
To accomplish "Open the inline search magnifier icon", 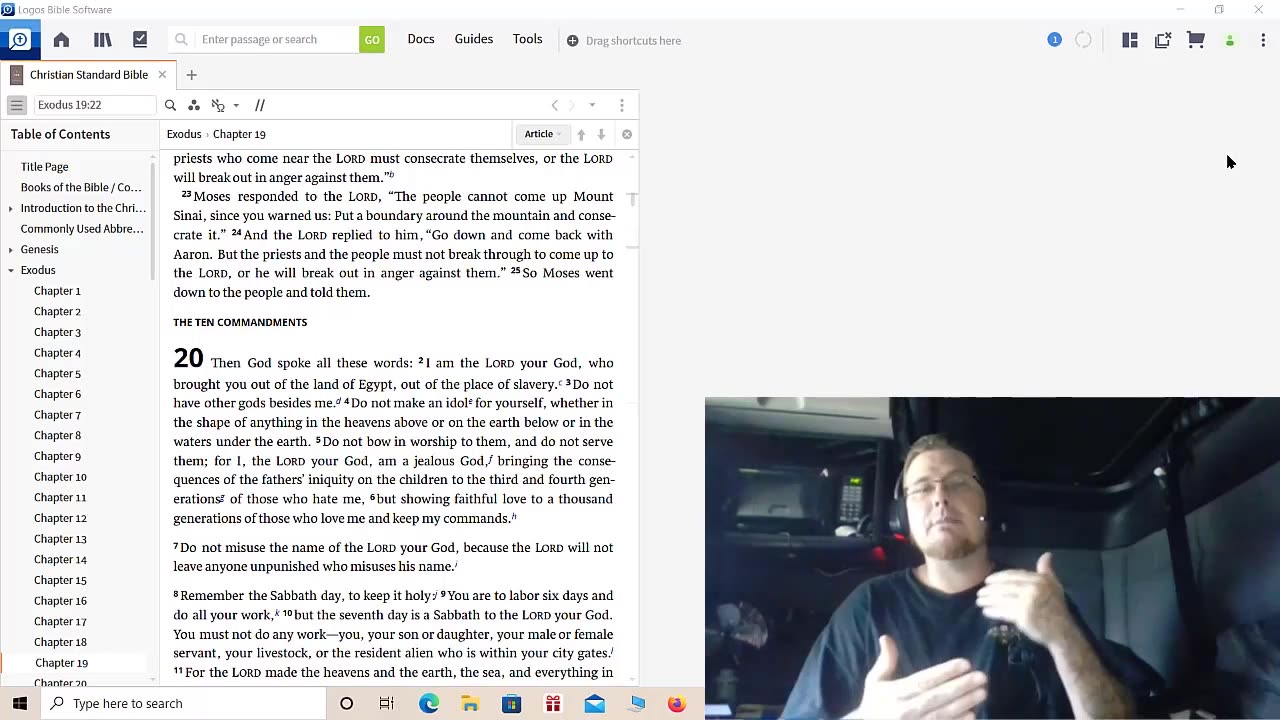I will (x=170, y=105).
